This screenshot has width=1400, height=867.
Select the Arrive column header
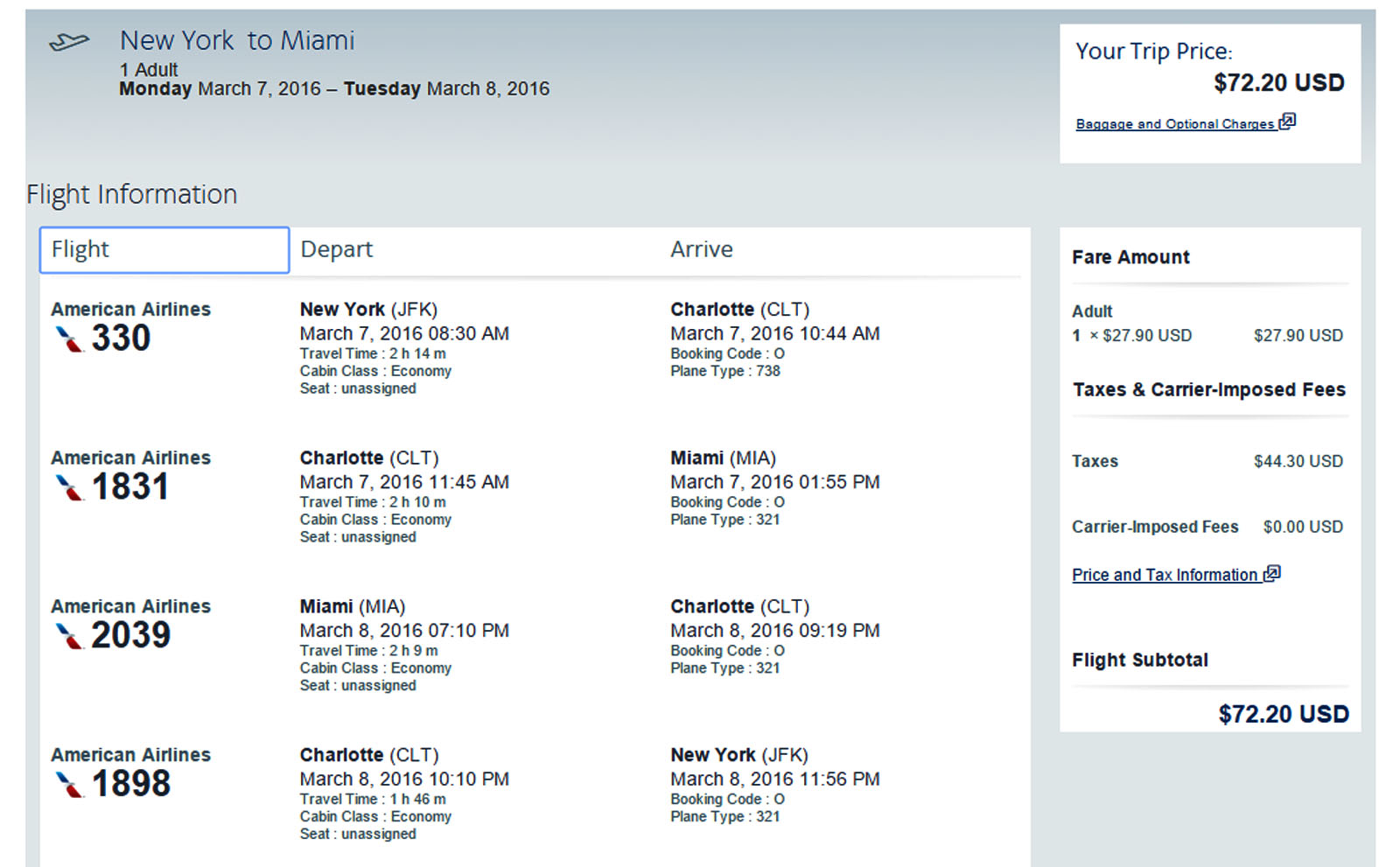[x=701, y=250]
